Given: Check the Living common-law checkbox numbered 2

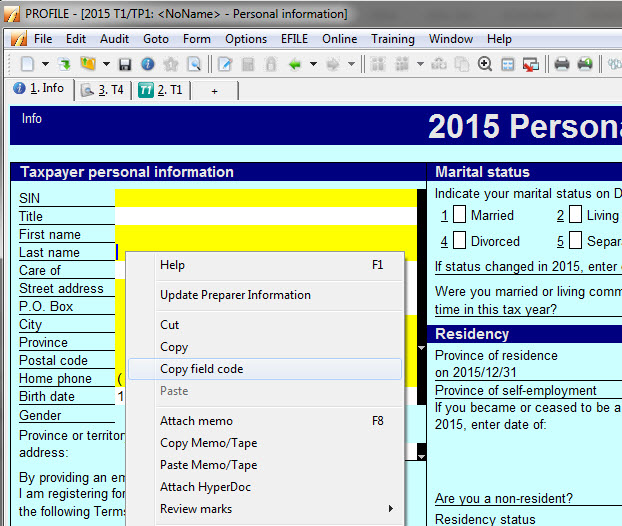Looking at the screenshot, I should coord(575,215).
